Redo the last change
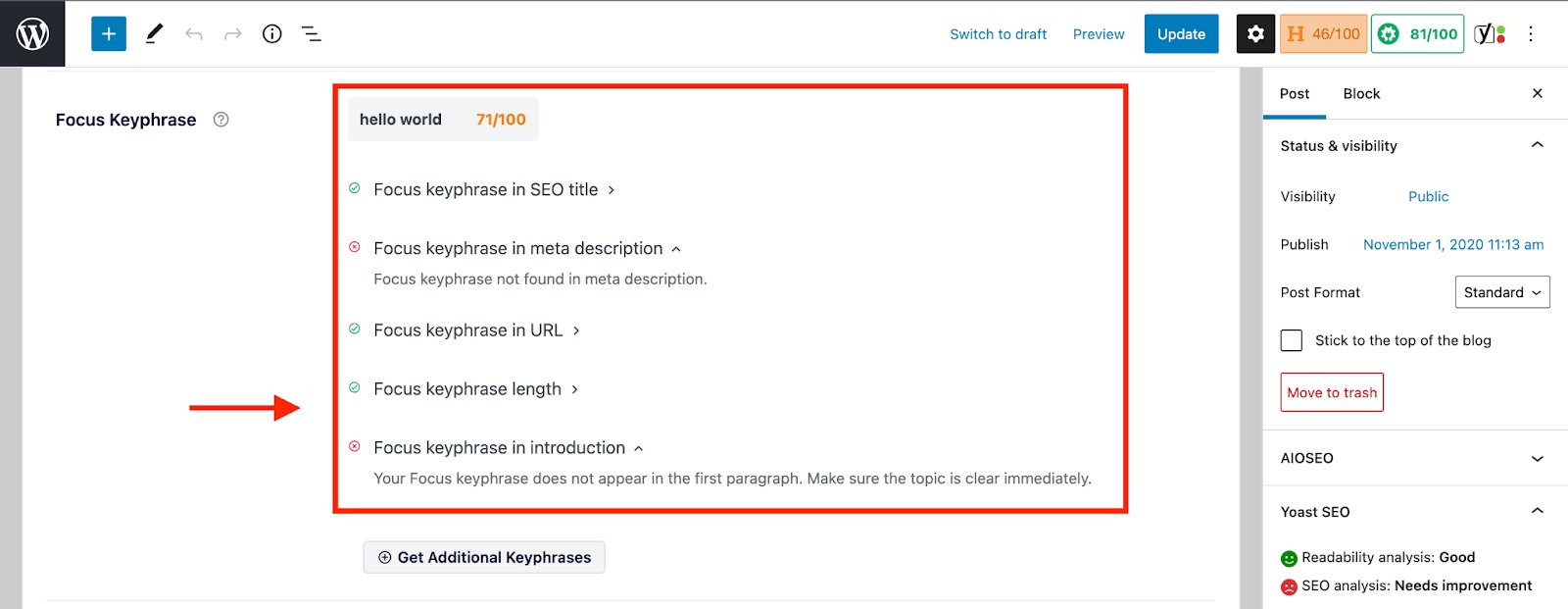Screen dimensions: 1568x609 pyautogui.click(x=232, y=32)
